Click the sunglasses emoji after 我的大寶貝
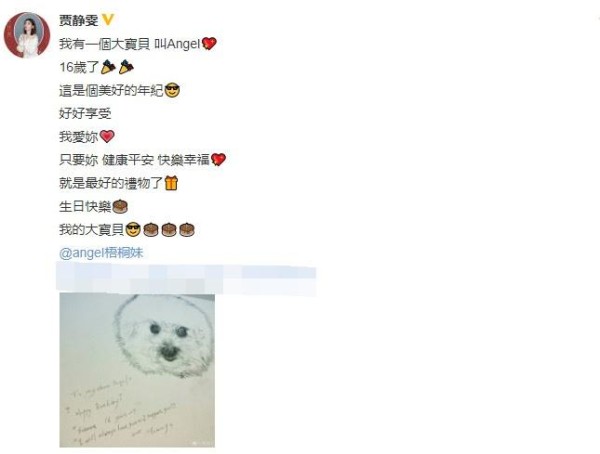 click(133, 230)
